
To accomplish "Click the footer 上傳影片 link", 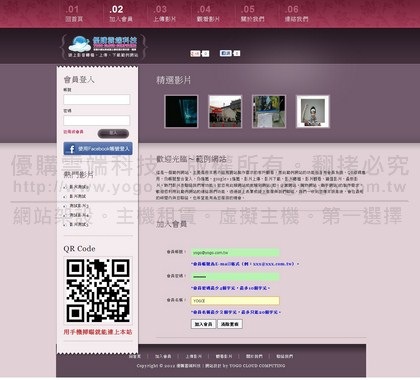I will pyautogui.click(x=193, y=356).
